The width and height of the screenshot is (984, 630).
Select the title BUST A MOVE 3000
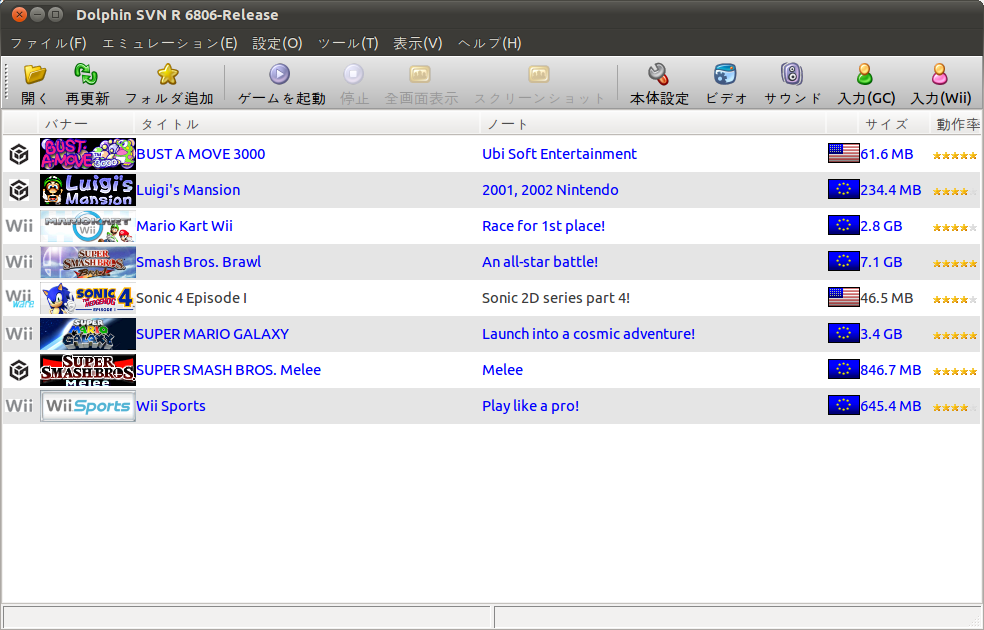point(201,154)
